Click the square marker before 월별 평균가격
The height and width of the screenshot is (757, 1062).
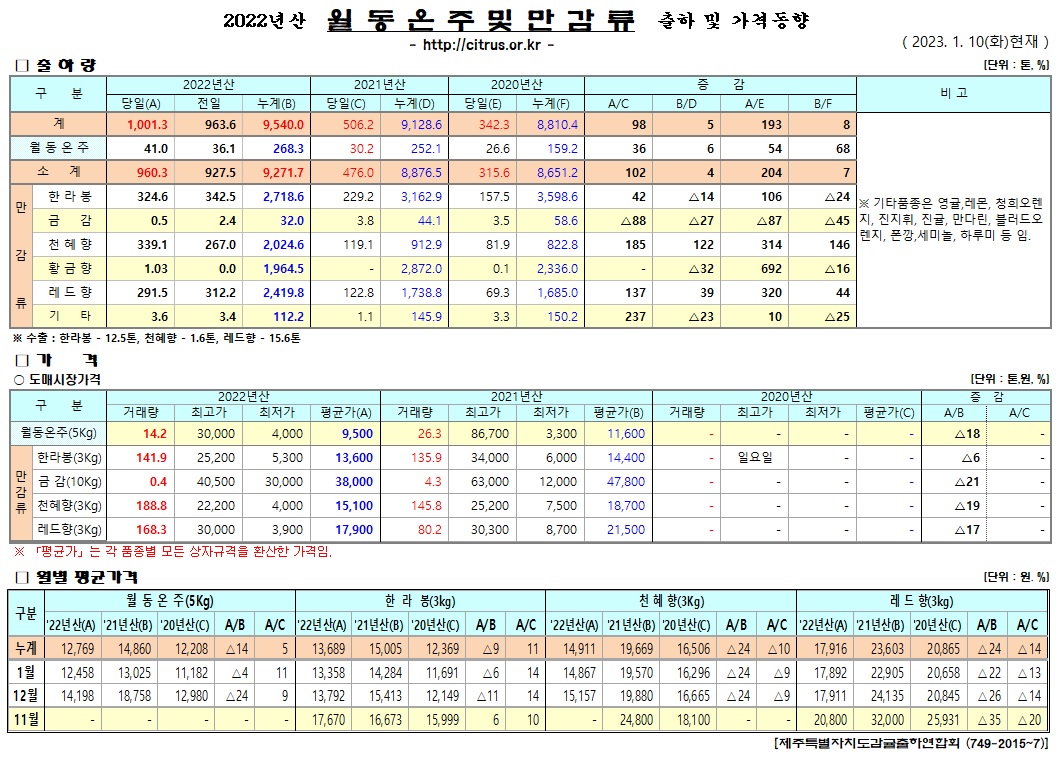19,577
